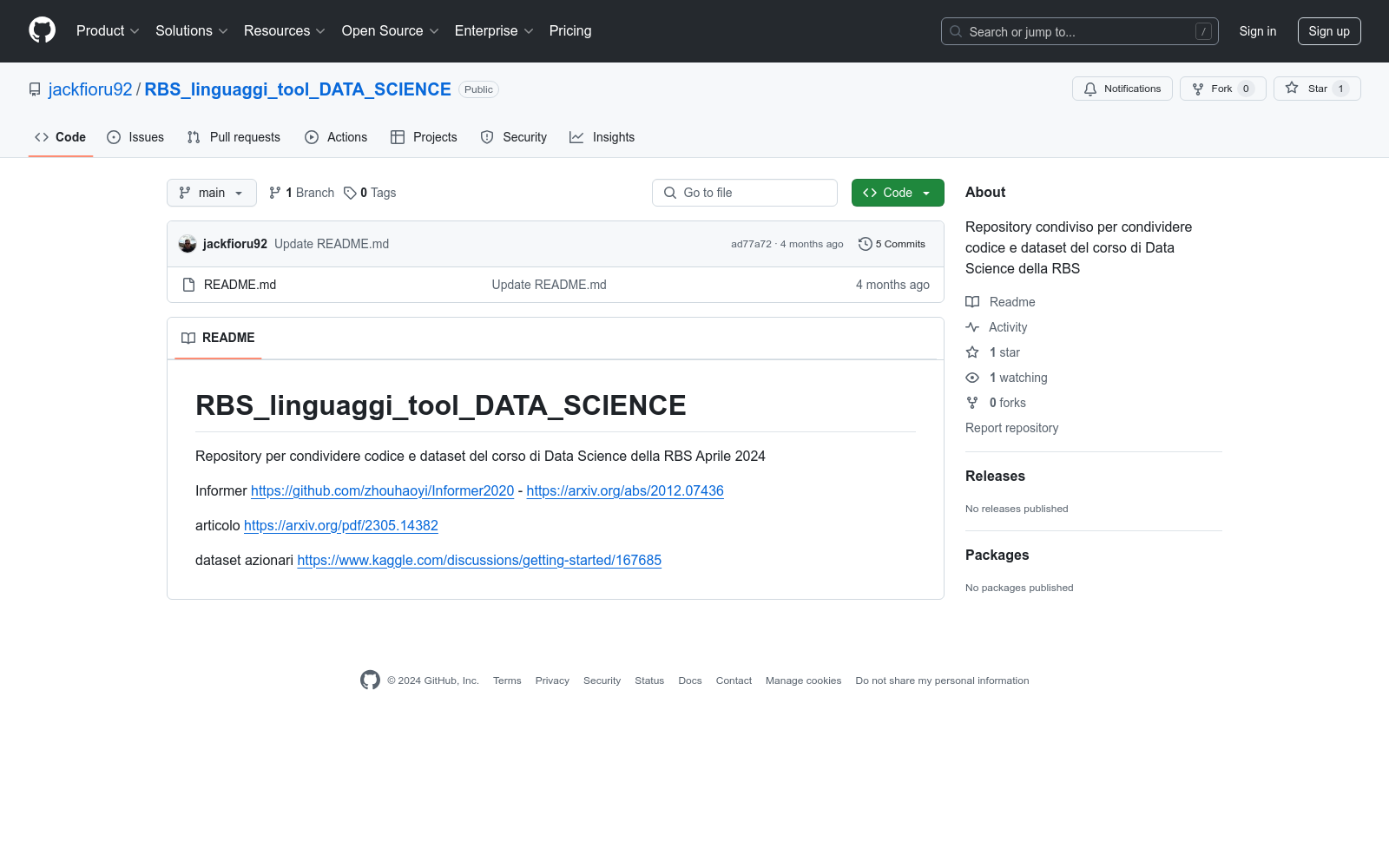
Task: Open the Kaggle dataset discussion link
Action: (x=479, y=561)
